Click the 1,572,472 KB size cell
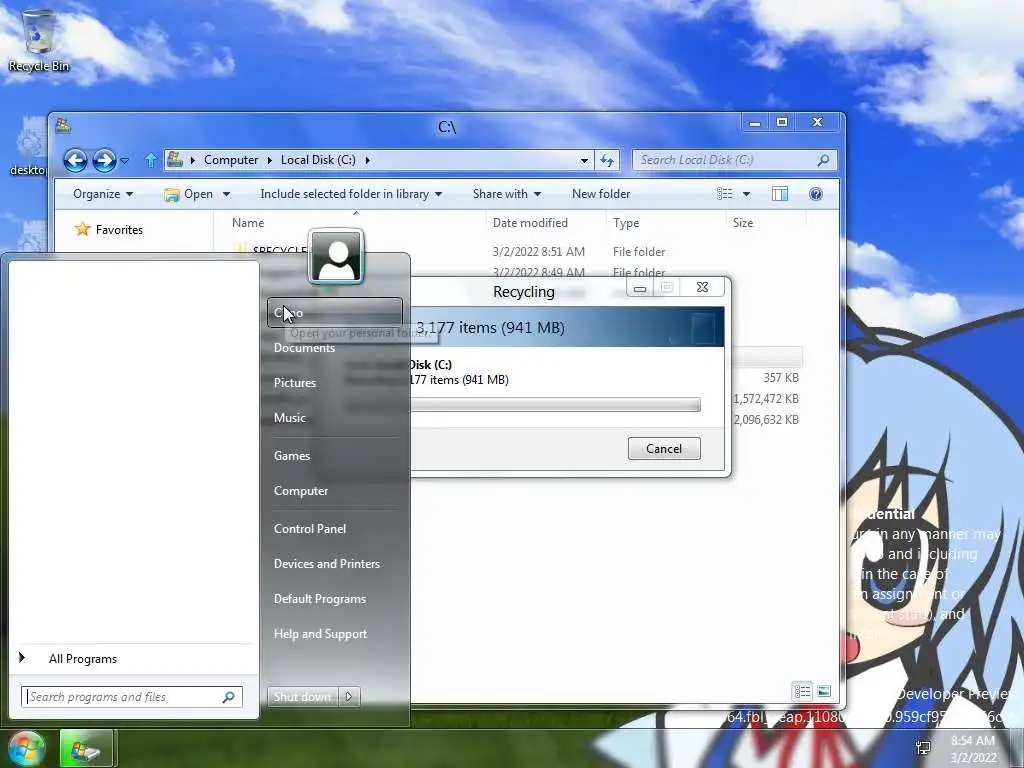Image resolution: width=1024 pixels, height=768 pixels. (765, 398)
